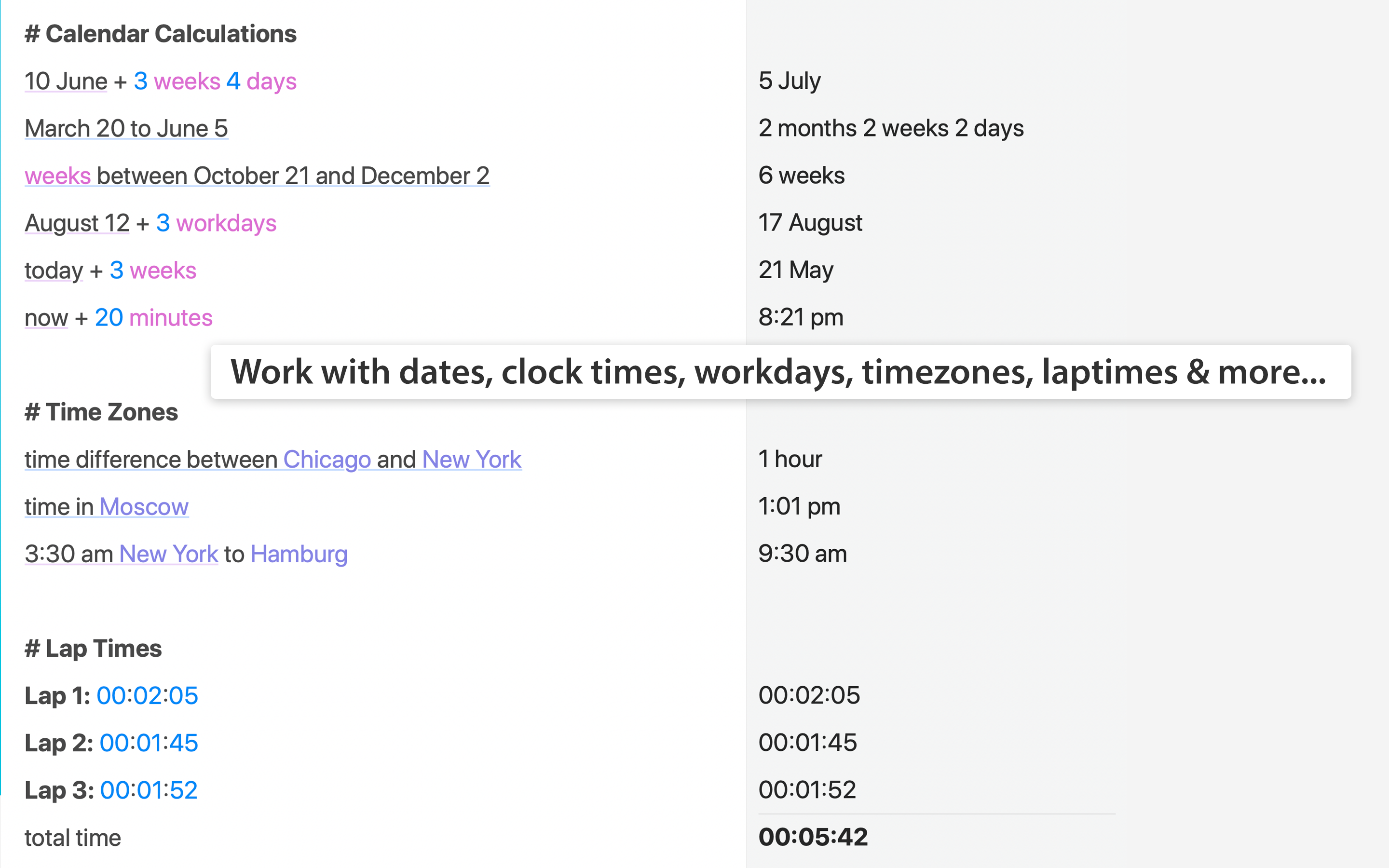The width and height of the screenshot is (1389, 868).
Task: Click the '5 July' result
Action: pyautogui.click(x=789, y=81)
